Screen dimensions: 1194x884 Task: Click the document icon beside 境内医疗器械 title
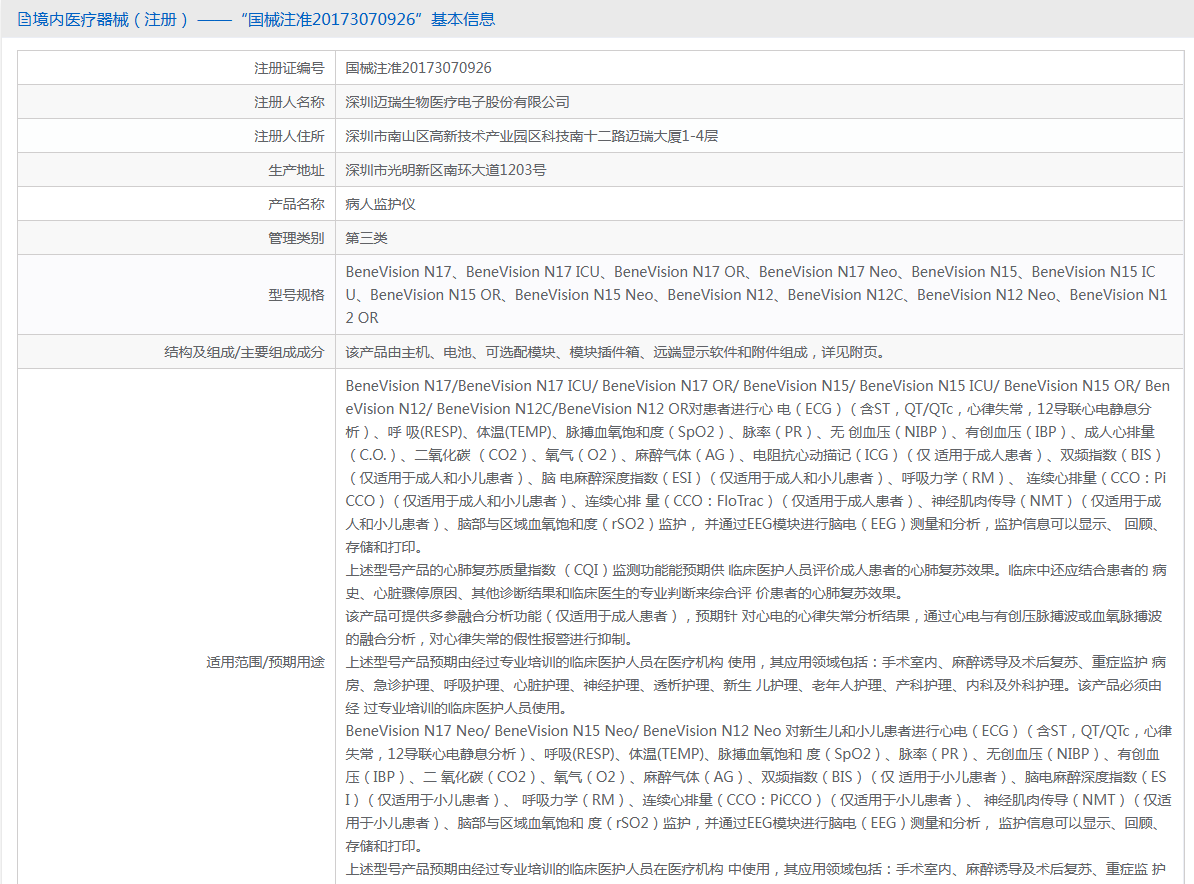pos(24,20)
